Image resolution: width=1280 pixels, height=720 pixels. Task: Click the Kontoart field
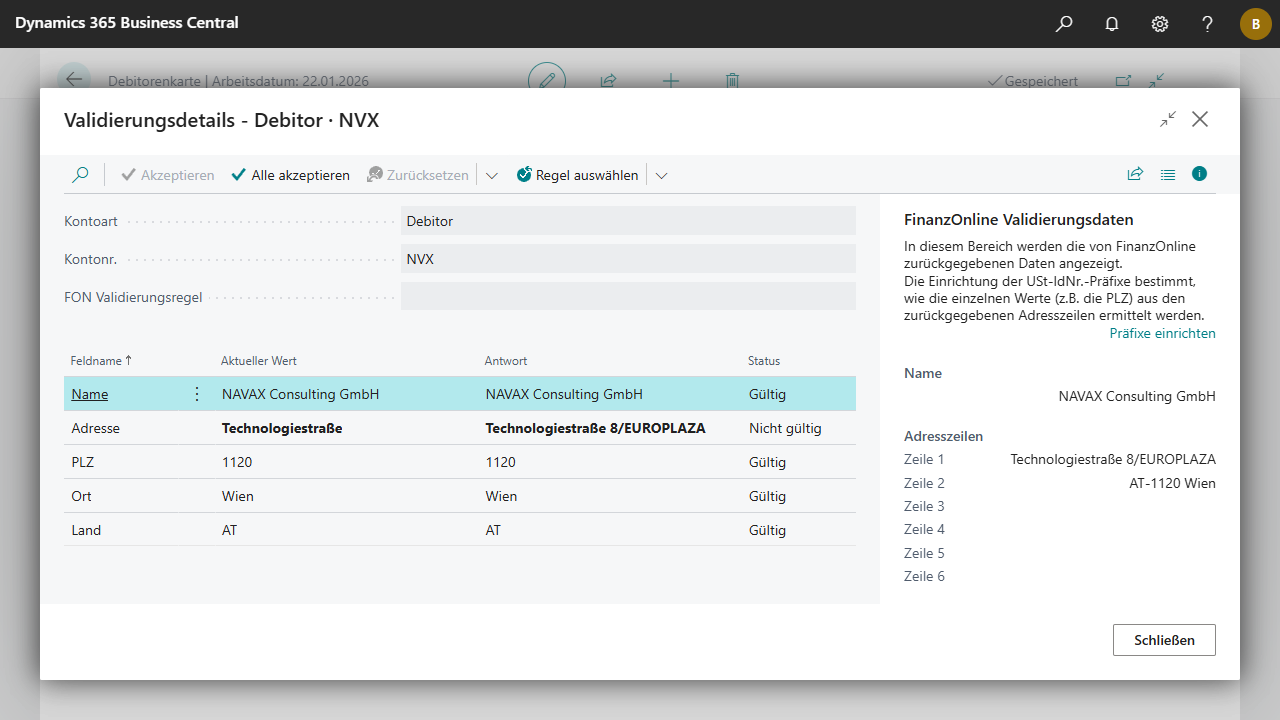click(628, 221)
